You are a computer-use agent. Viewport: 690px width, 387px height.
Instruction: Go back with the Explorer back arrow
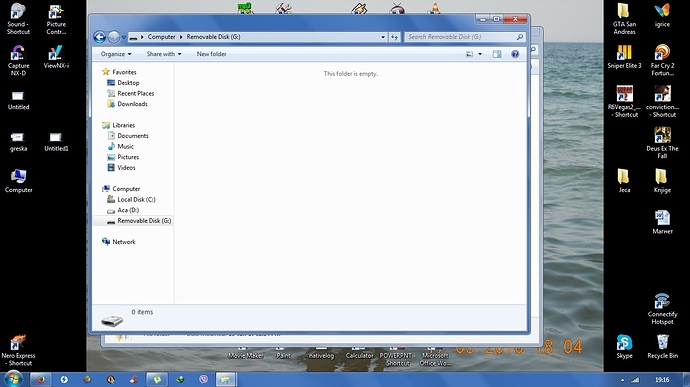click(99, 37)
